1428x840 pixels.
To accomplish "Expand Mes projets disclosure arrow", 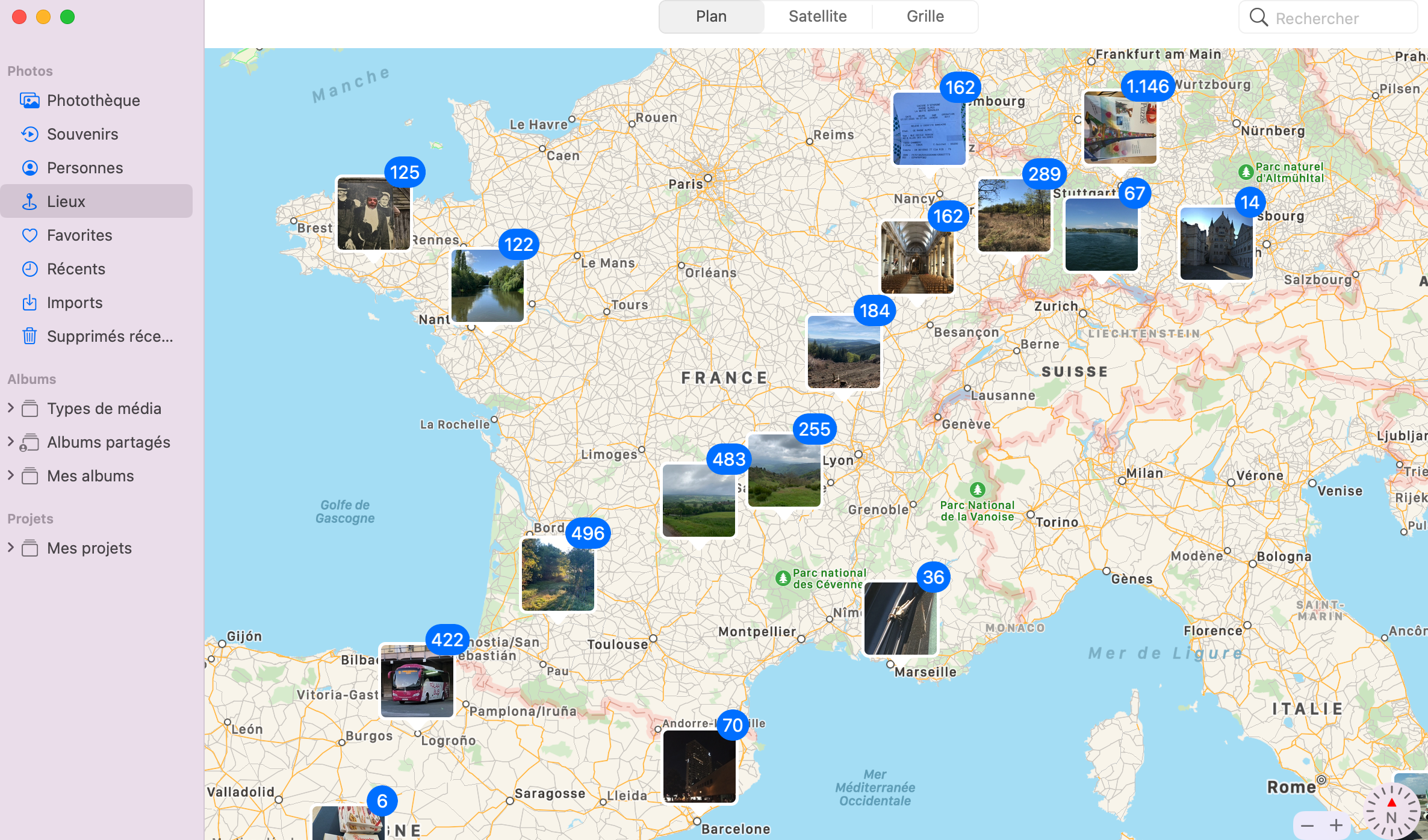I will pos(10,548).
